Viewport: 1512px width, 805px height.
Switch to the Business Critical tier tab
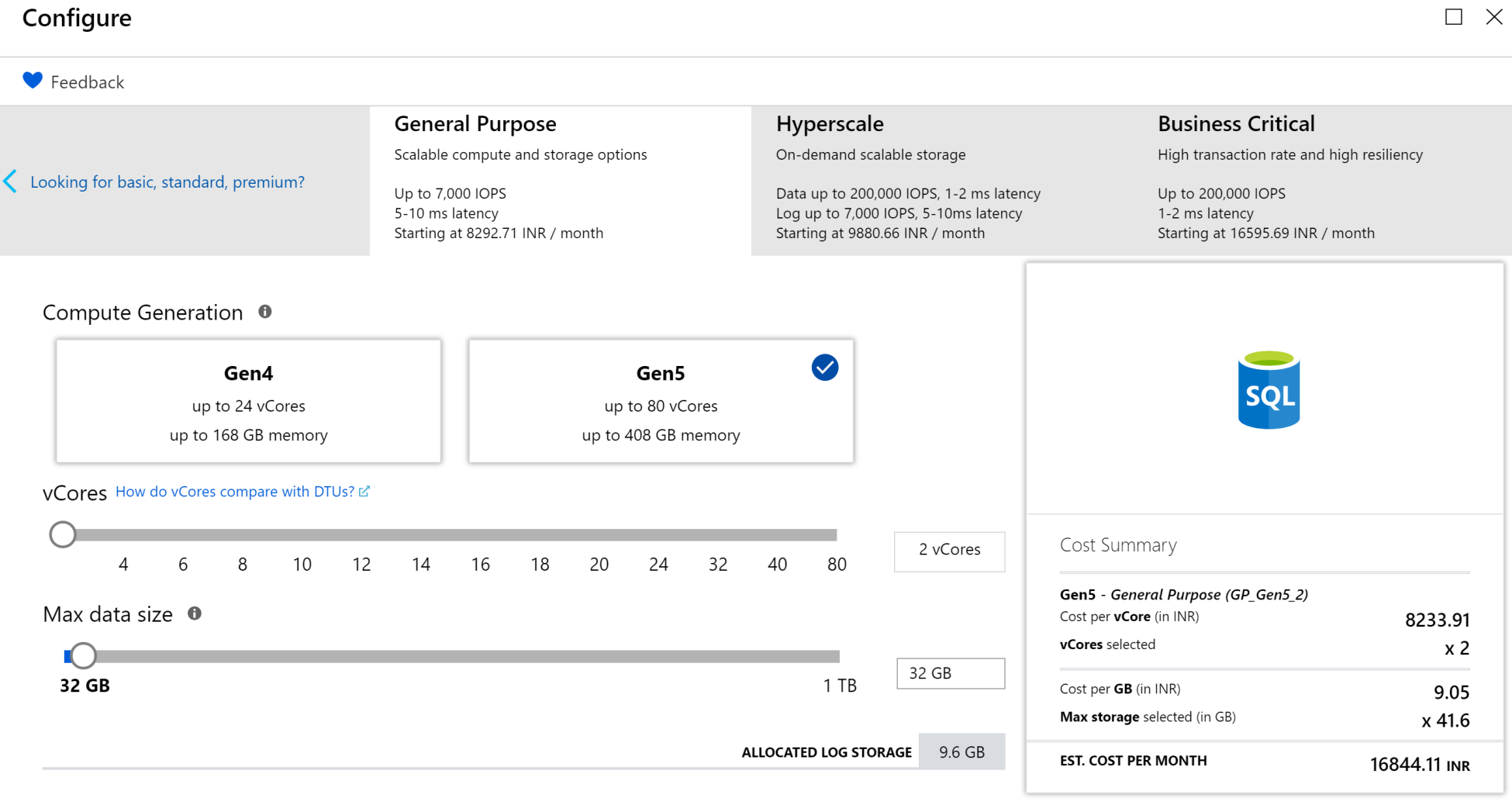(x=1323, y=181)
